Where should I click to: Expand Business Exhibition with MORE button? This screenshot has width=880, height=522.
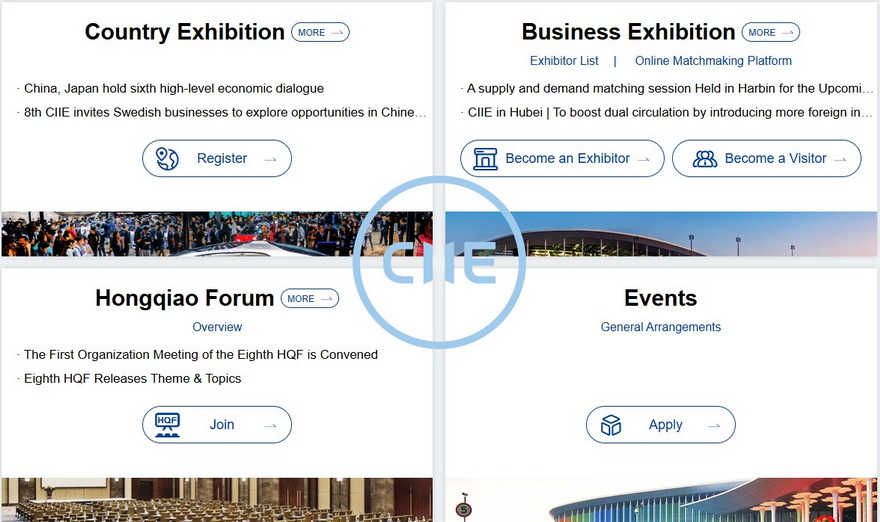point(771,32)
